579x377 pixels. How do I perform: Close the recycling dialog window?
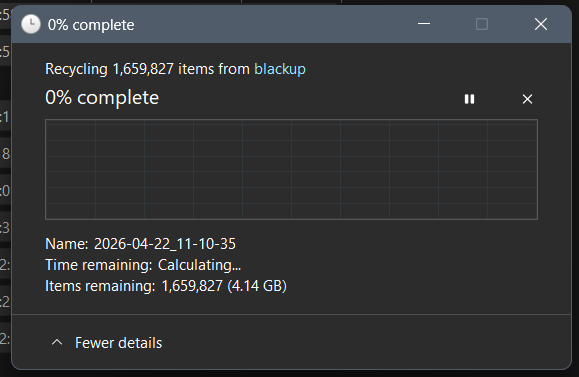click(541, 24)
